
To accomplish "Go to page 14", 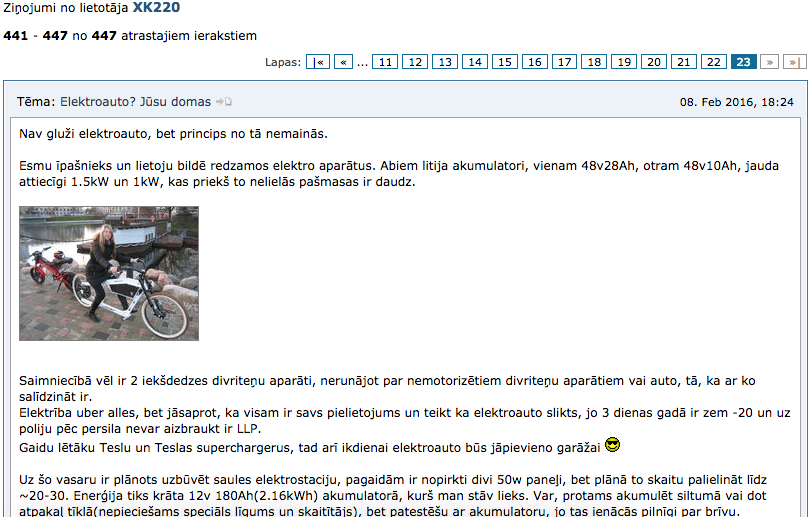I will click(475, 62).
